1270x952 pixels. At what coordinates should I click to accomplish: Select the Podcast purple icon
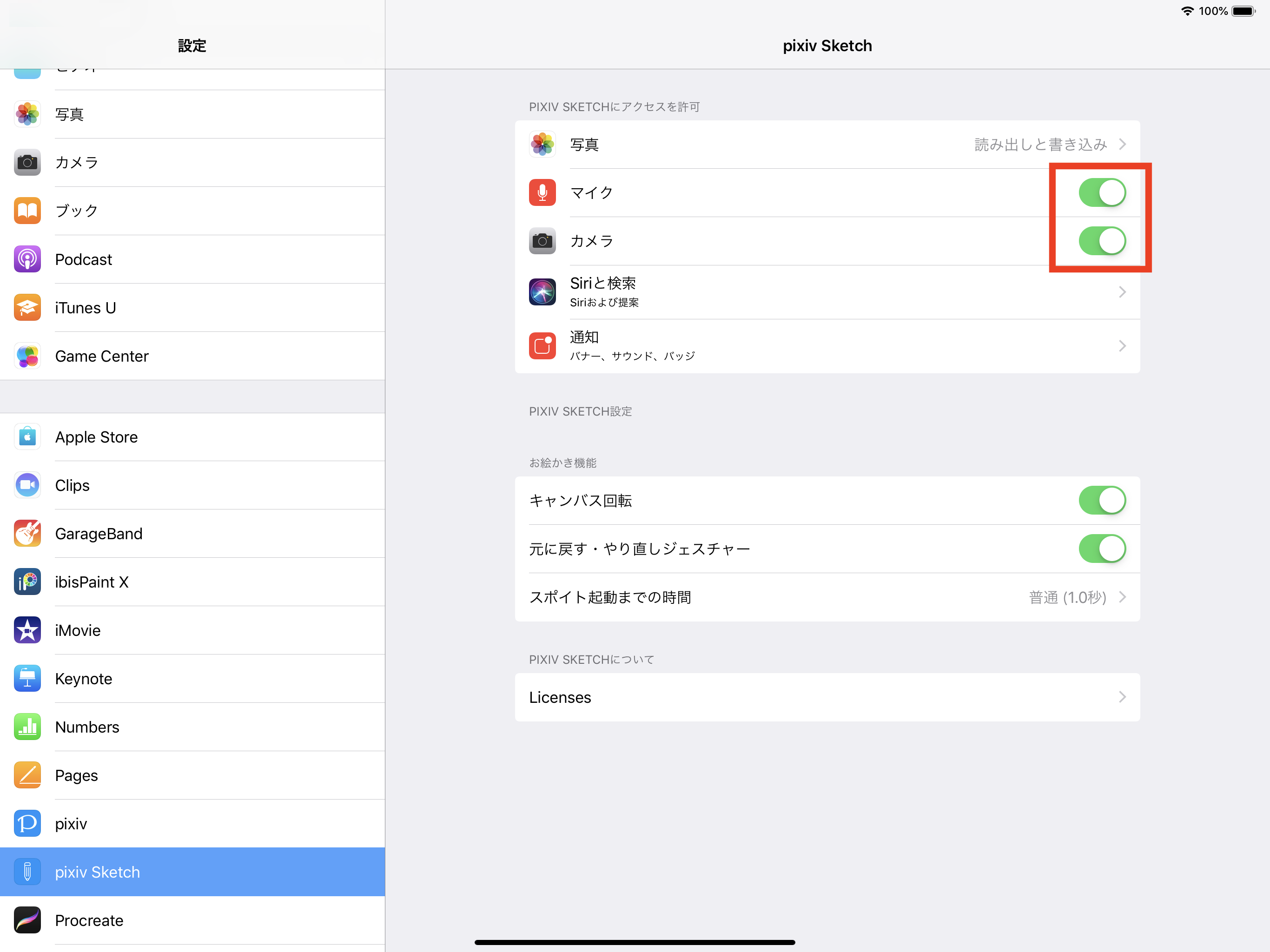point(27,259)
